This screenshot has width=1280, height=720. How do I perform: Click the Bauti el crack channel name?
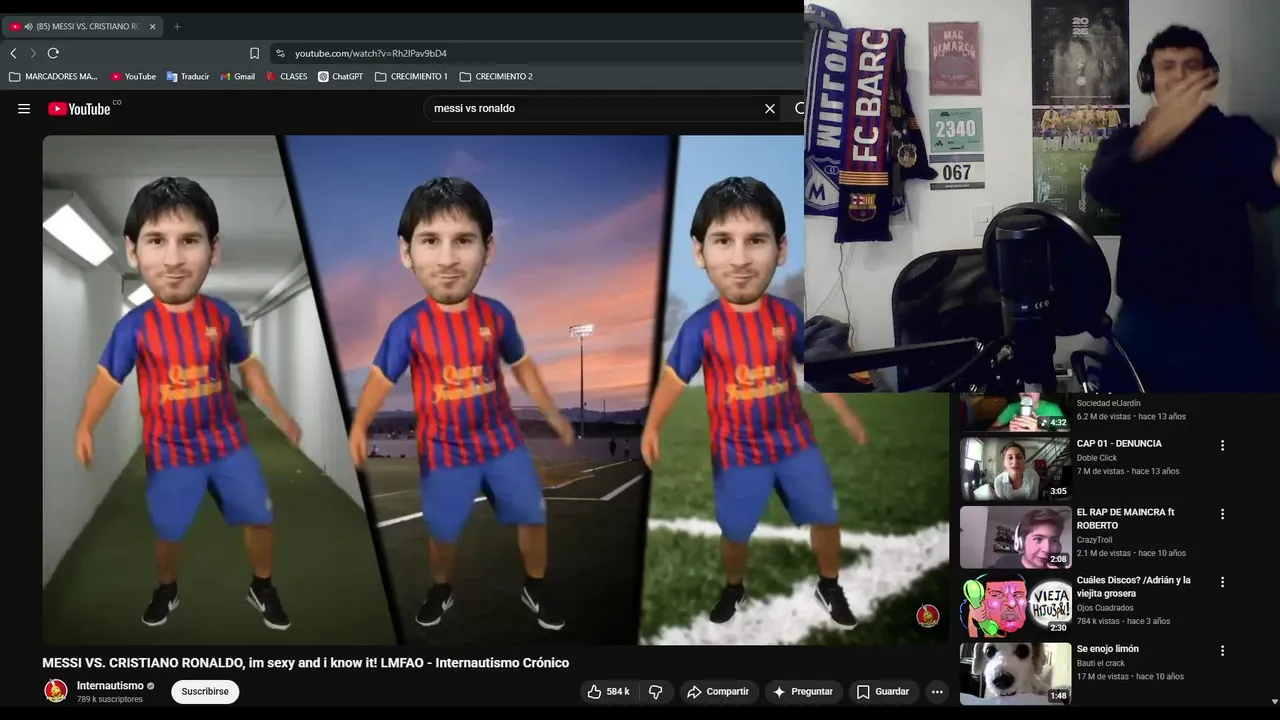[1101, 663]
